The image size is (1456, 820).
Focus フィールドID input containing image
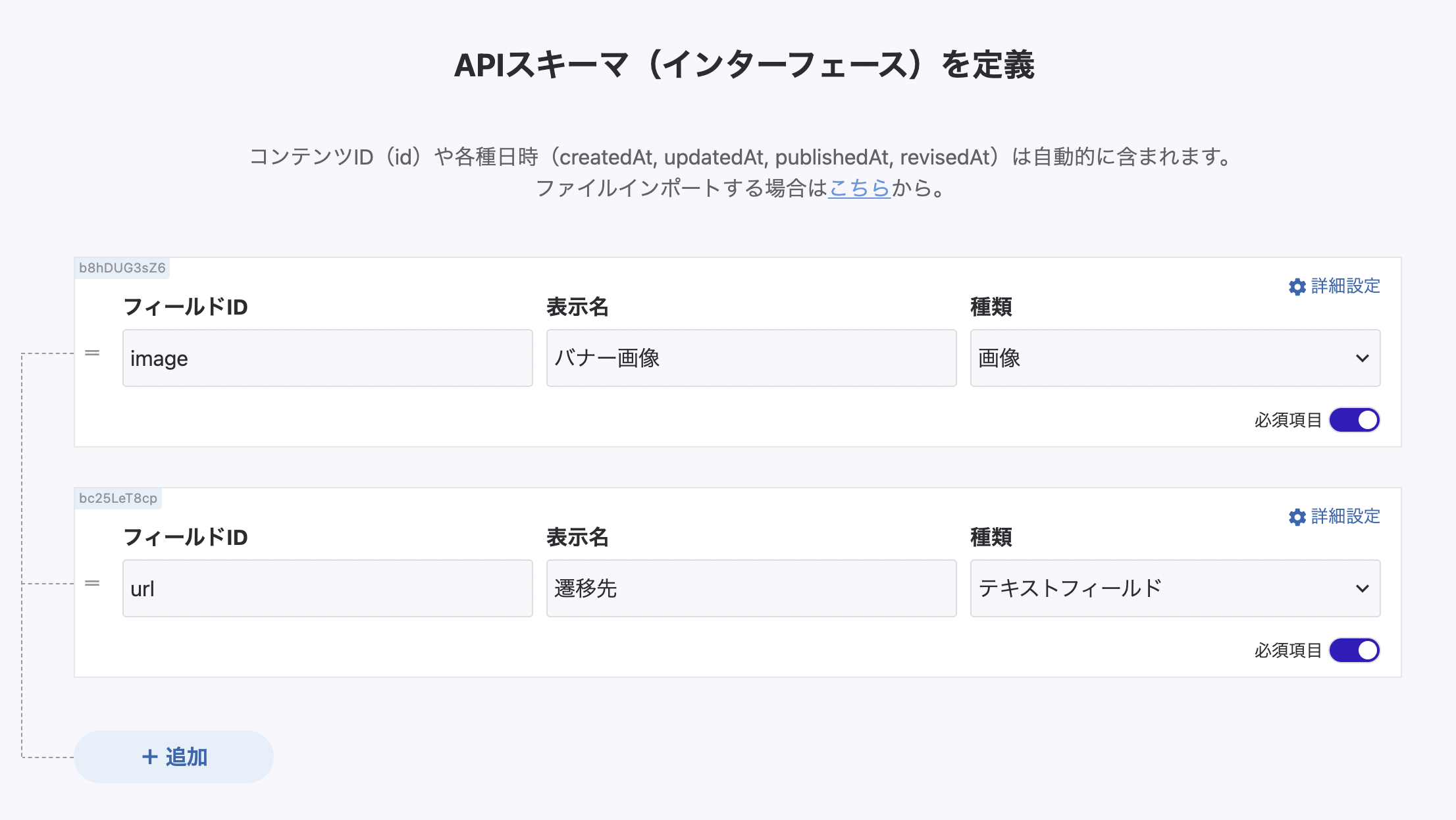[x=327, y=359]
